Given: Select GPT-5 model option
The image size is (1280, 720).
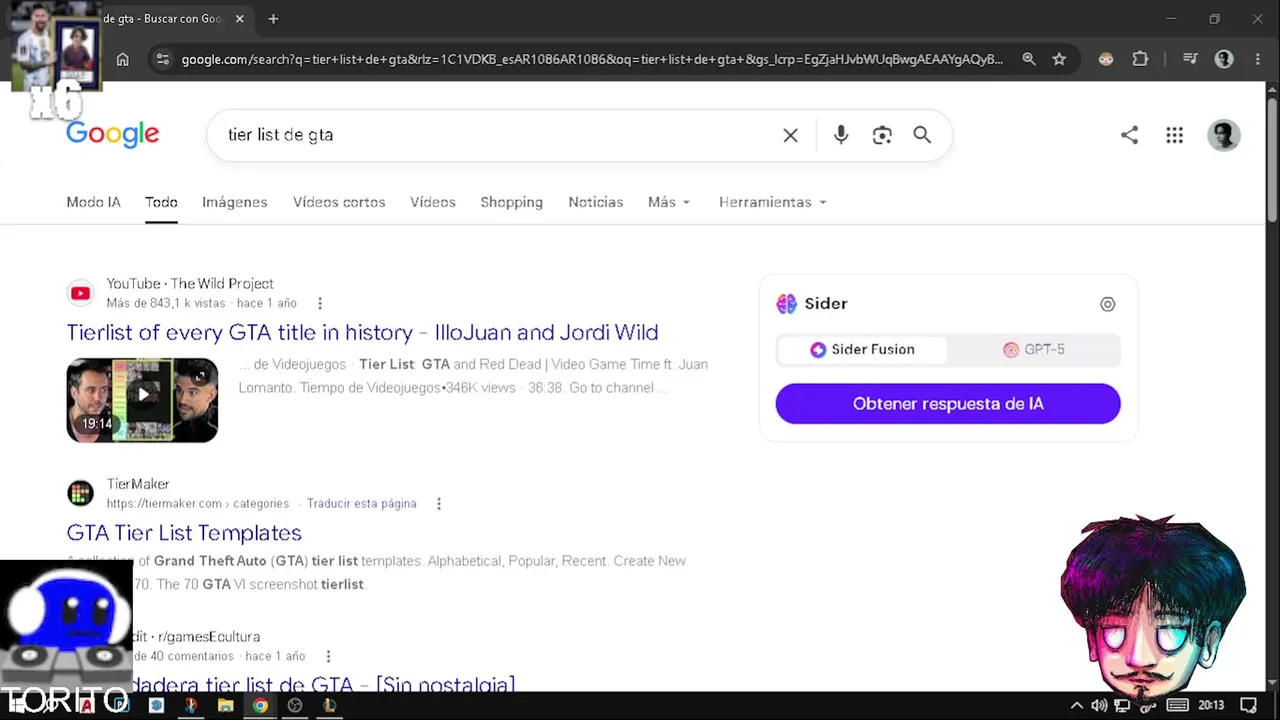Looking at the screenshot, I should point(1033,349).
